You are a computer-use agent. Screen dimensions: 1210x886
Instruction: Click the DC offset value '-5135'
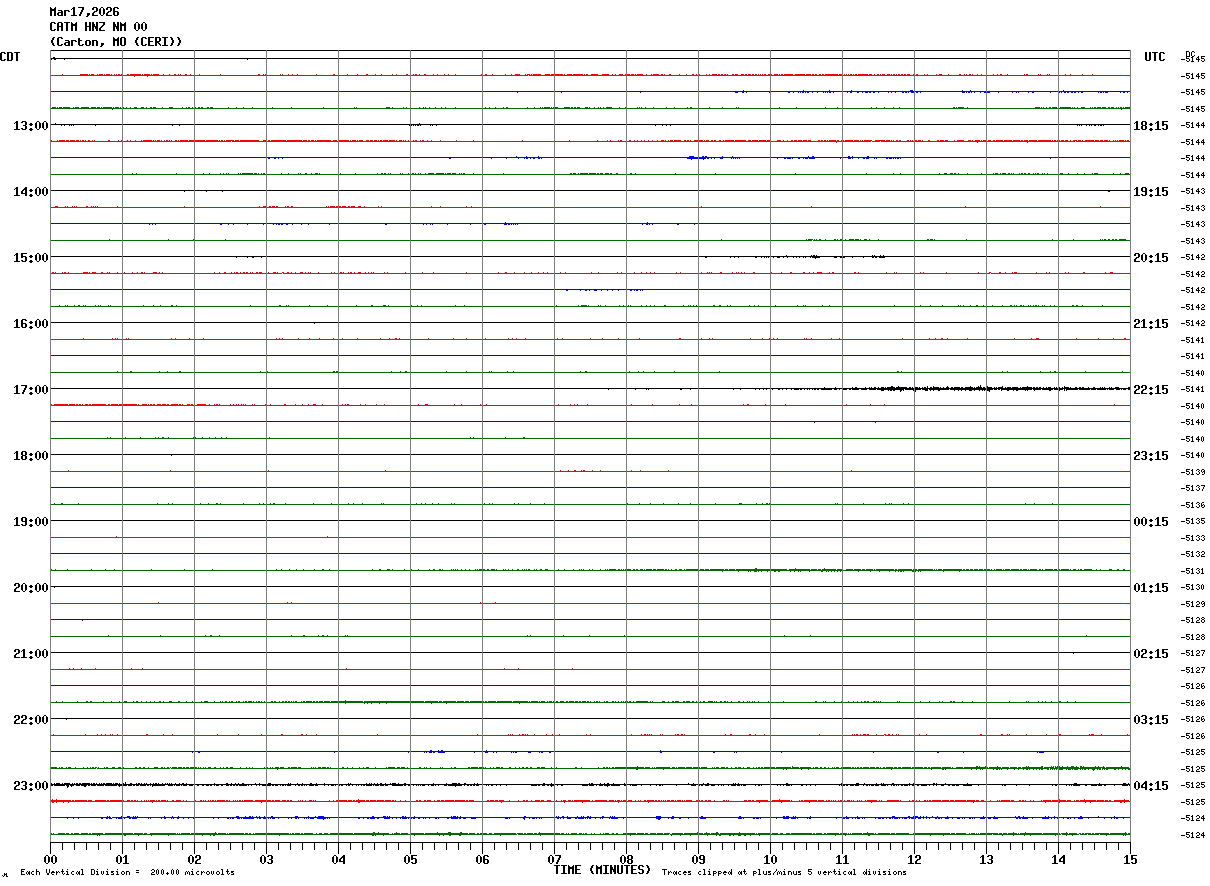click(x=1193, y=521)
